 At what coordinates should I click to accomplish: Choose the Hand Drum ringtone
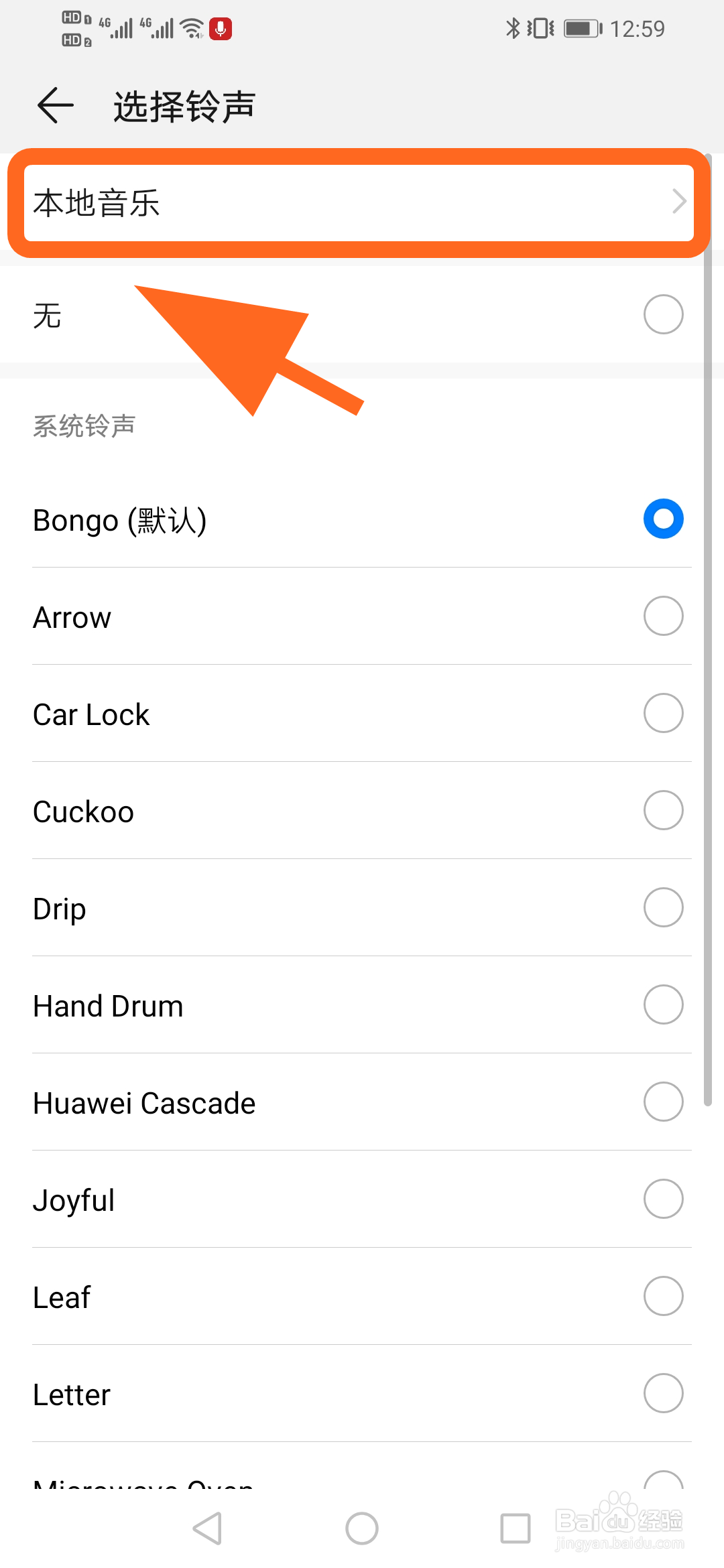tap(362, 1004)
